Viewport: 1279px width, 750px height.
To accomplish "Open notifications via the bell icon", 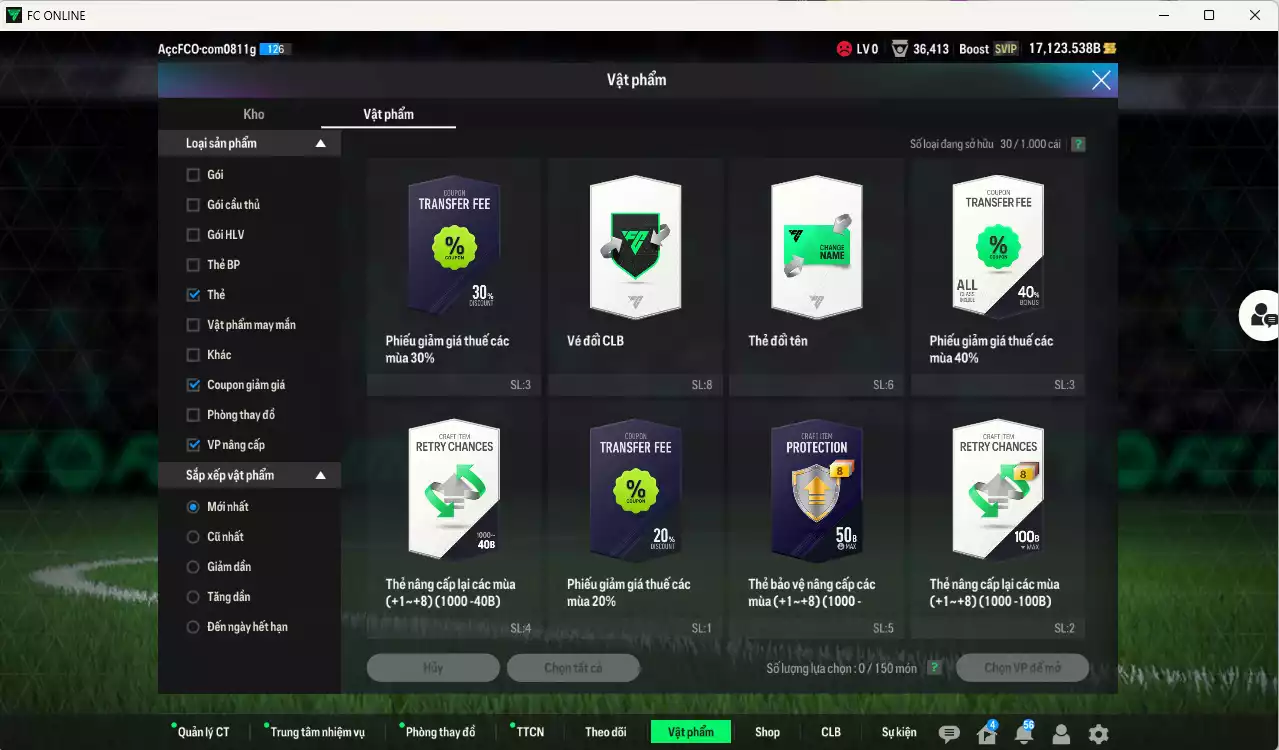I will tap(1022, 732).
